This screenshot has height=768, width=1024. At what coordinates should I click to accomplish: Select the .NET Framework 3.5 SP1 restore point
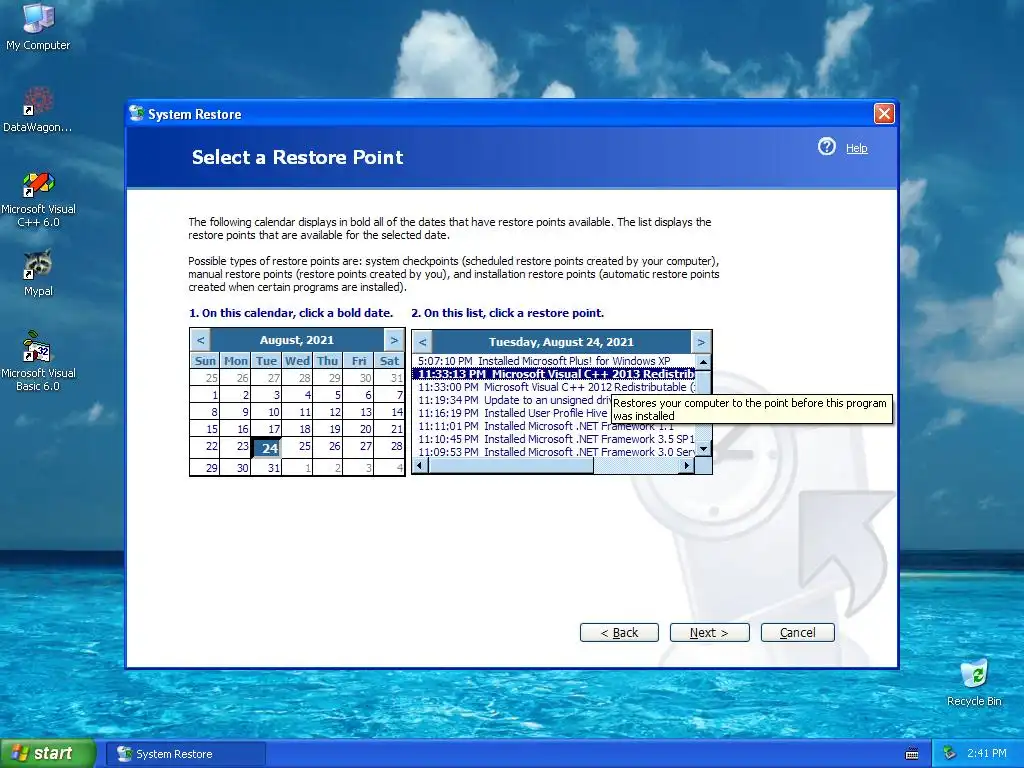(x=554, y=440)
